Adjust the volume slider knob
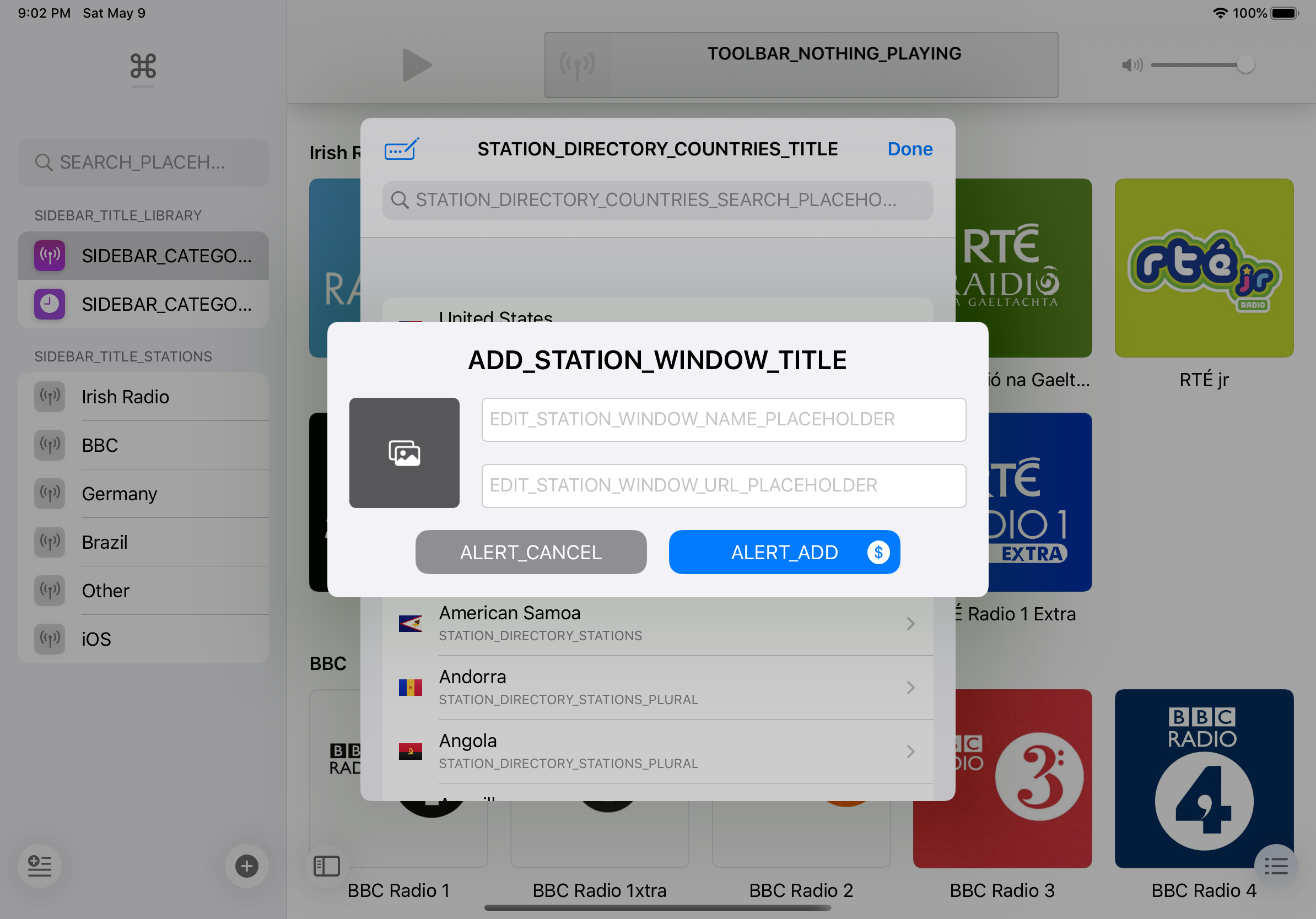Screen dimensions: 1316x919 click(x=1245, y=65)
